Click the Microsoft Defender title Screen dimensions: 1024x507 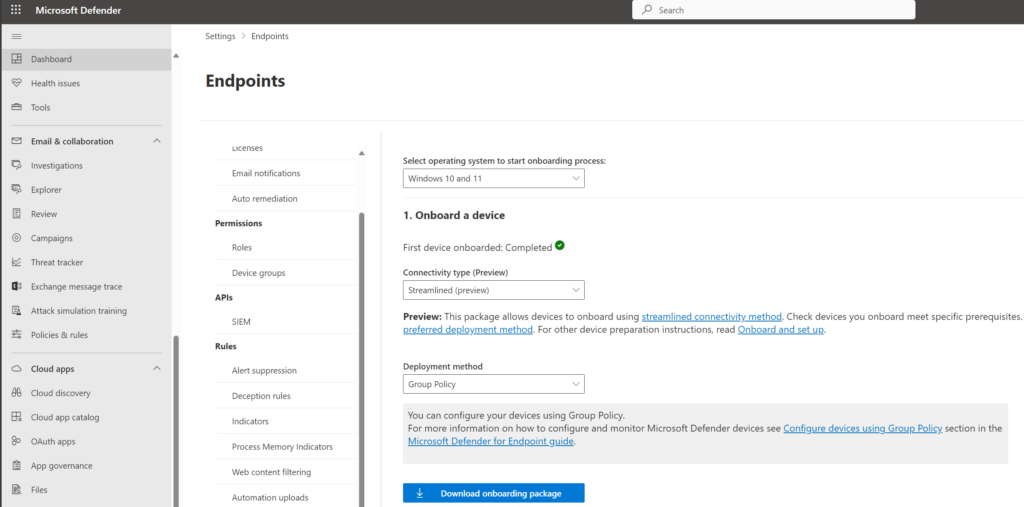coord(78,10)
